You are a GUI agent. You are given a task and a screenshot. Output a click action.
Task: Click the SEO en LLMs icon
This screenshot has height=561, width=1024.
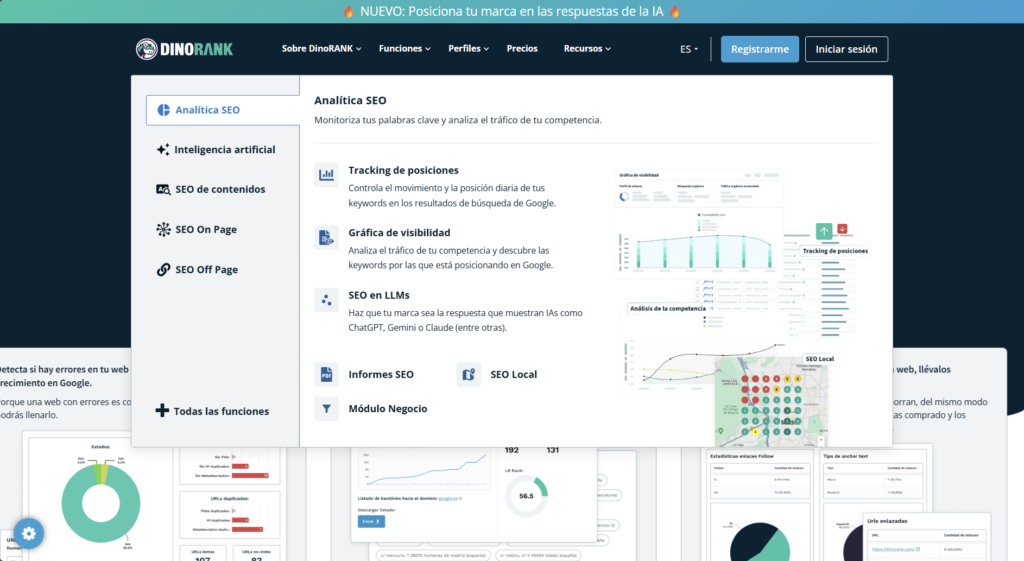326,300
